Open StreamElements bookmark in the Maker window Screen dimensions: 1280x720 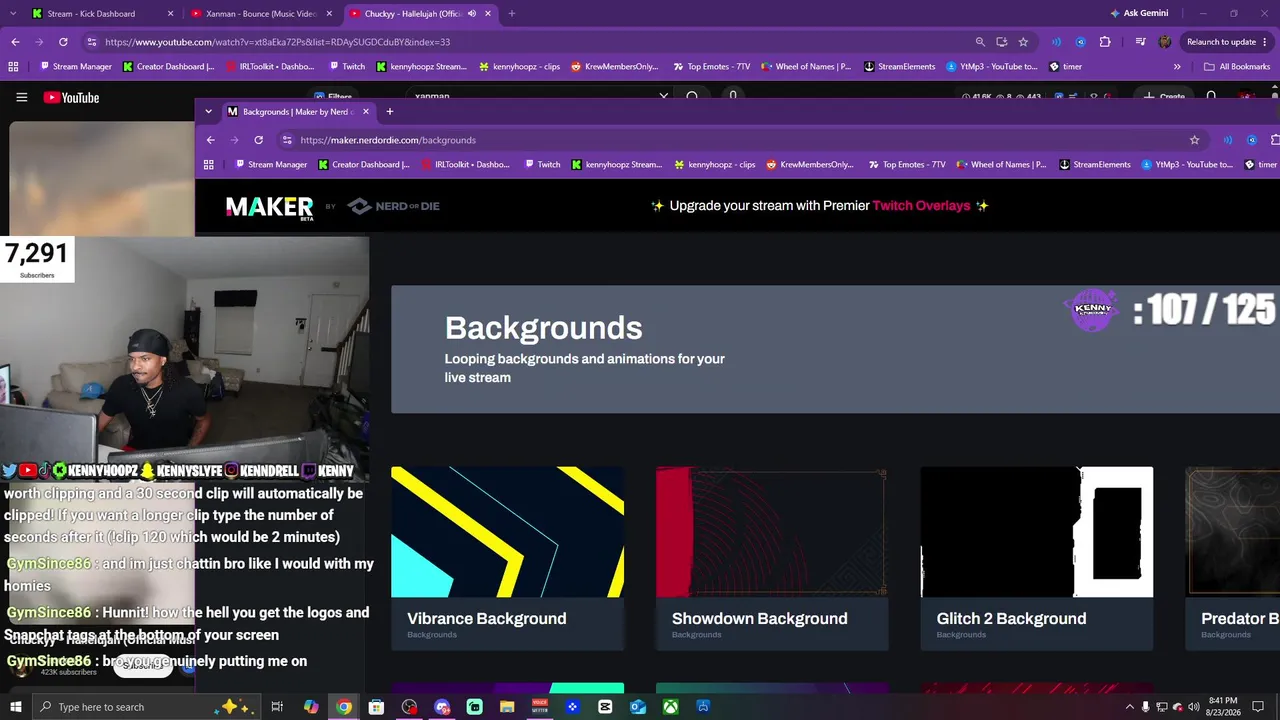[1097, 165]
